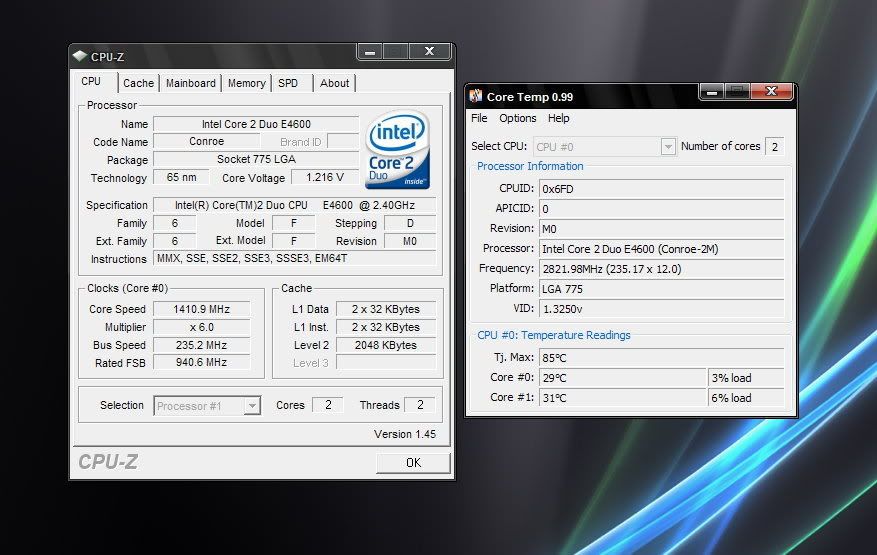Click the Instructions value MMX, SSE list
The width and height of the screenshot is (877, 555).
295,258
